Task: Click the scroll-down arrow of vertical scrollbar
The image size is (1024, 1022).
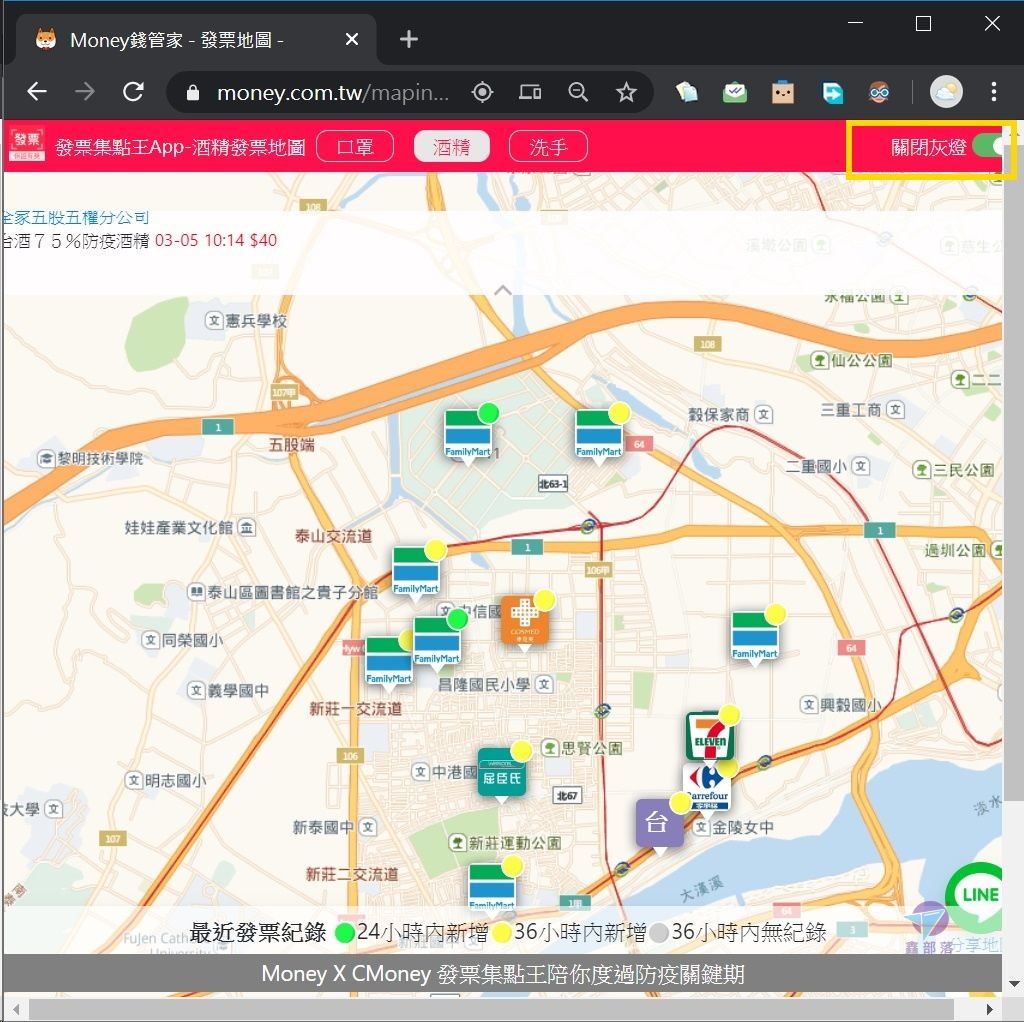Action: 1014,983
